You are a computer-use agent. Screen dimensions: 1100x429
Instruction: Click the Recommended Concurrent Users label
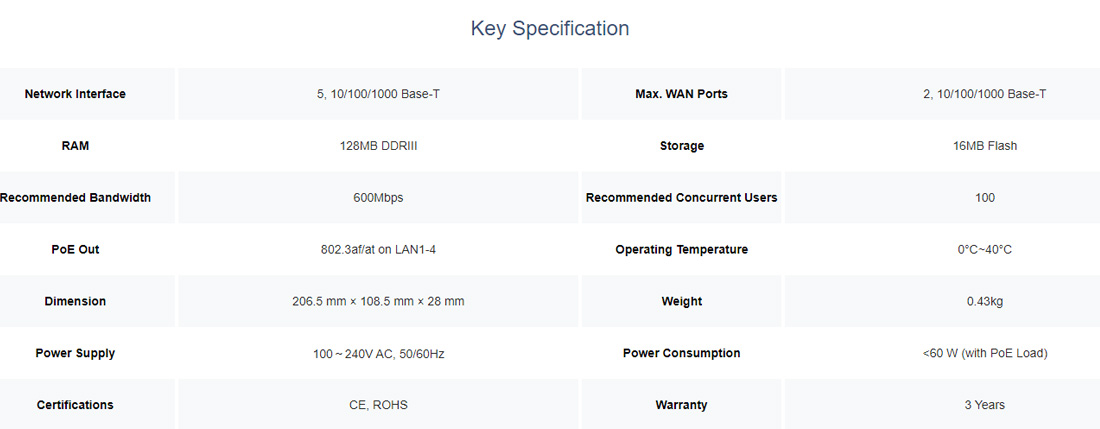tap(681, 198)
